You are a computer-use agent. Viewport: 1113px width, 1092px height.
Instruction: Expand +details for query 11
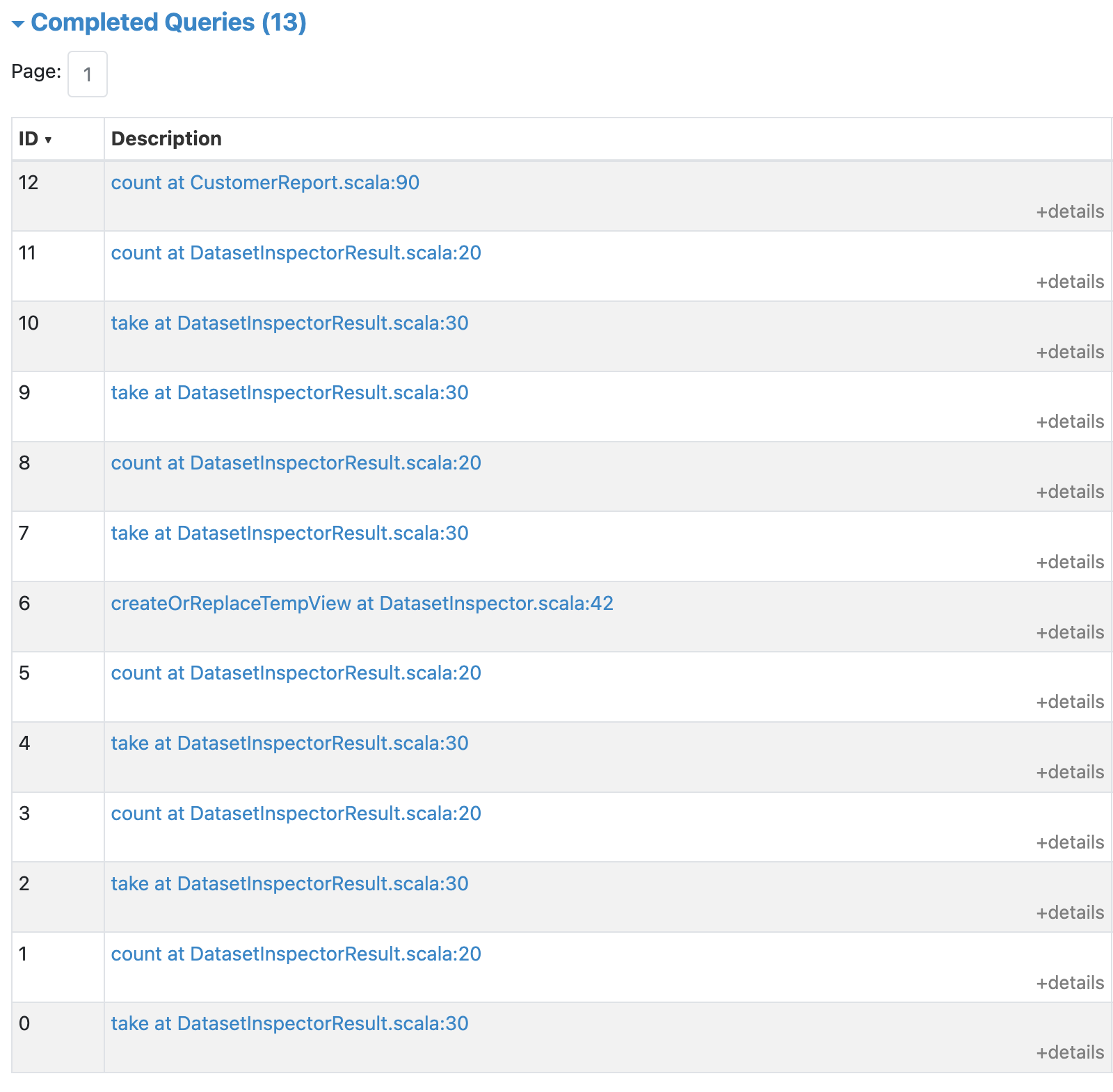pos(1070,282)
